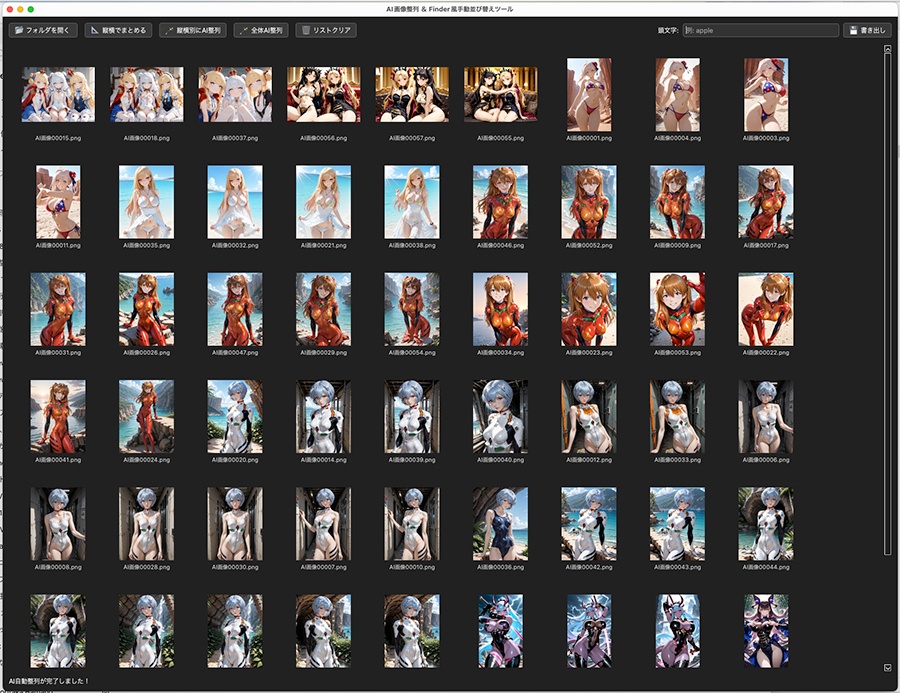Viewport: 900px width, 693px height.
Task: Click filename label AI画像00054.png
Action: click(412, 353)
